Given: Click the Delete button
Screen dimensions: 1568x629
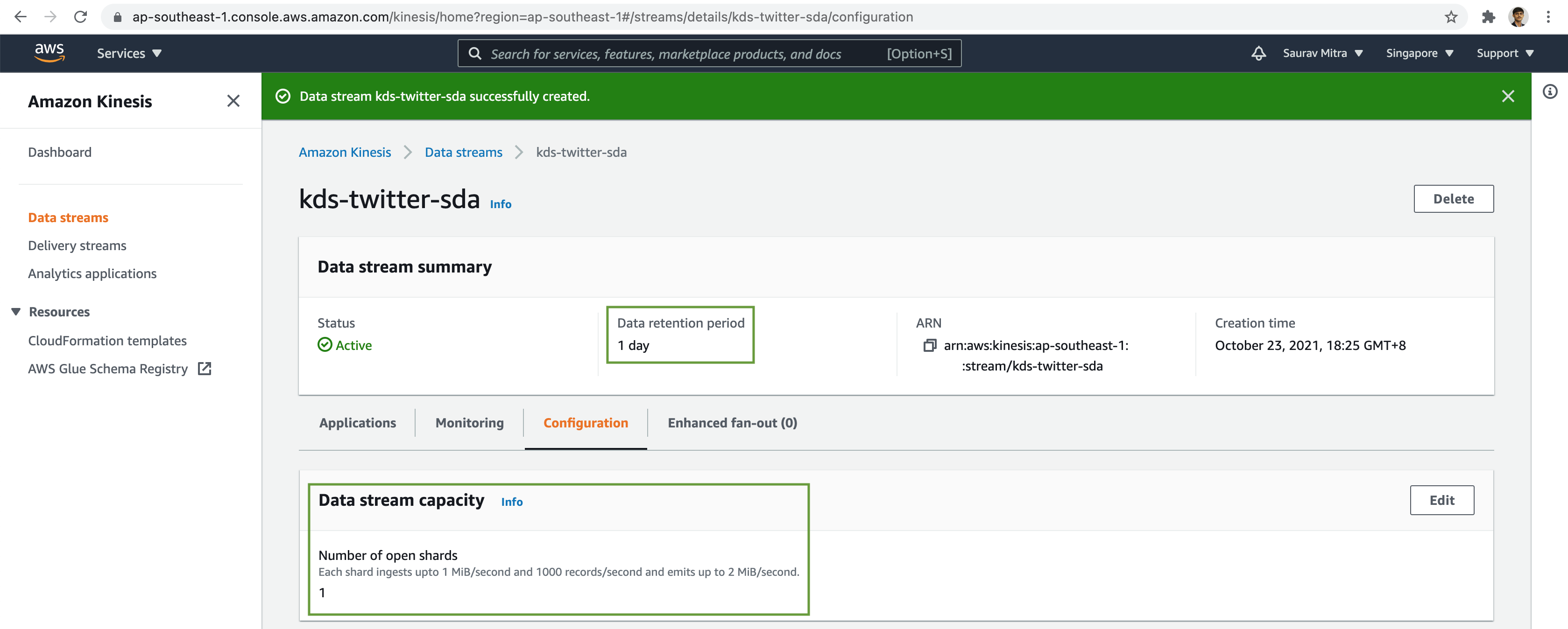Looking at the screenshot, I should coord(1454,199).
